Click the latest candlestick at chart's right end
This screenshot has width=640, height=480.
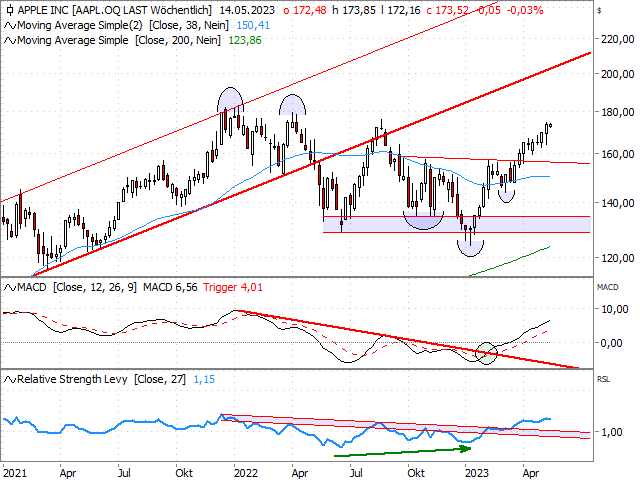click(x=551, y=125)
